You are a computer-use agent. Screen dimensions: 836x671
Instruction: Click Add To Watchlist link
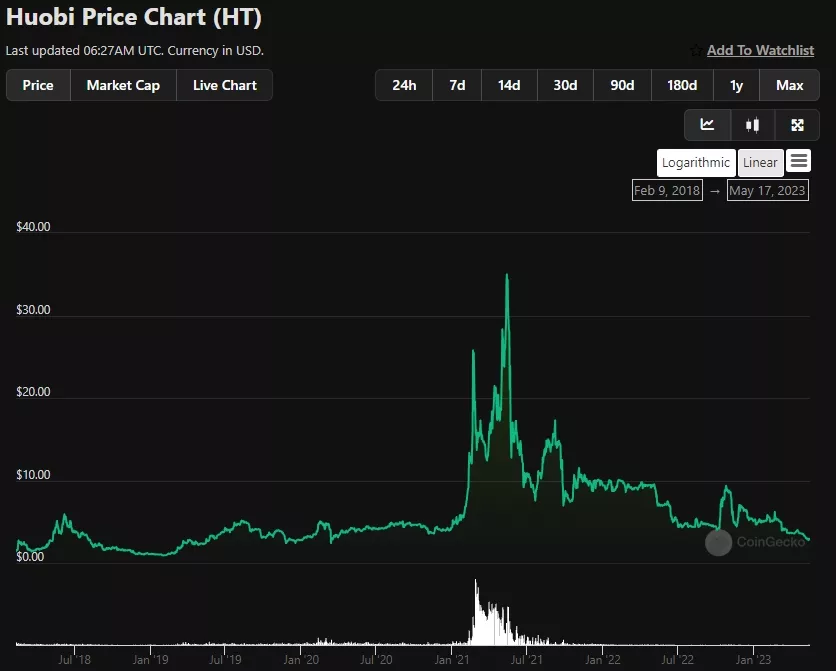(760, 51)
